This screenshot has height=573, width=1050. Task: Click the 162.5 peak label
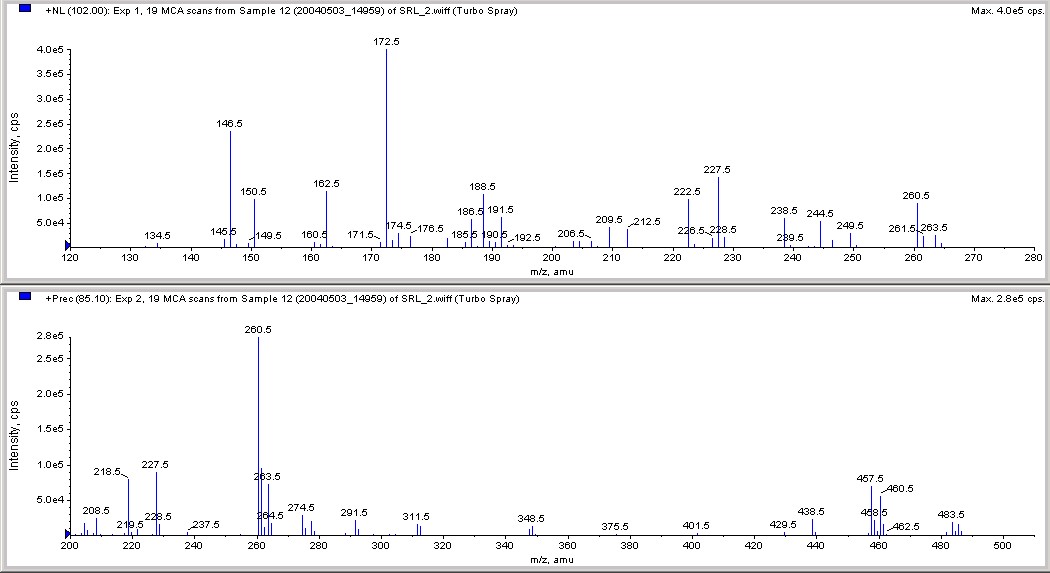point(327,183)
